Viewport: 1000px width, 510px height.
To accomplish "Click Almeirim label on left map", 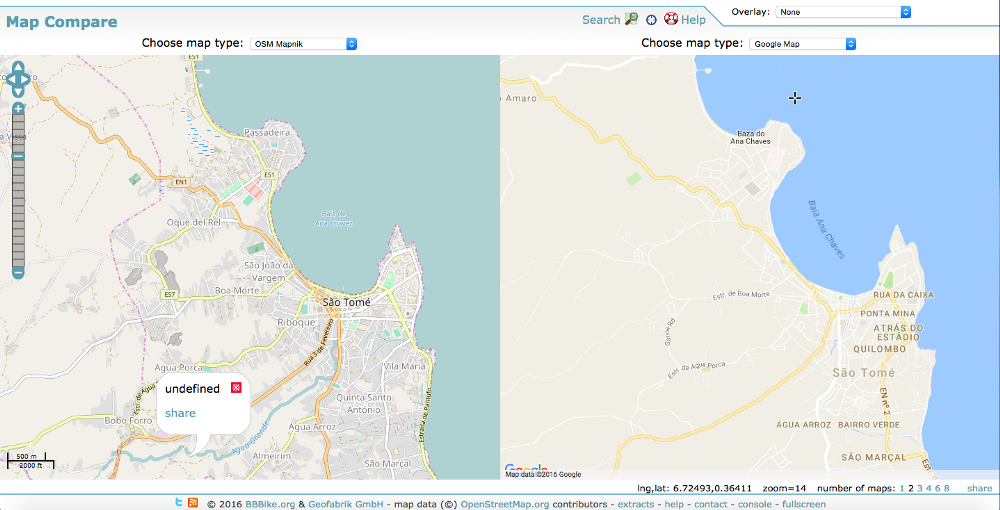I will click(272, 456).
